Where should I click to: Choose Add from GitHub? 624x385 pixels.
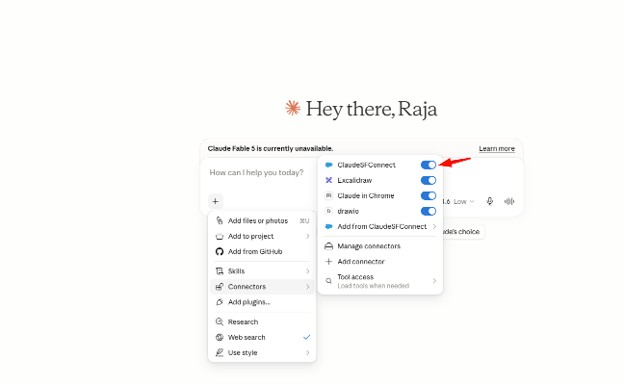[x=262, y=251]
